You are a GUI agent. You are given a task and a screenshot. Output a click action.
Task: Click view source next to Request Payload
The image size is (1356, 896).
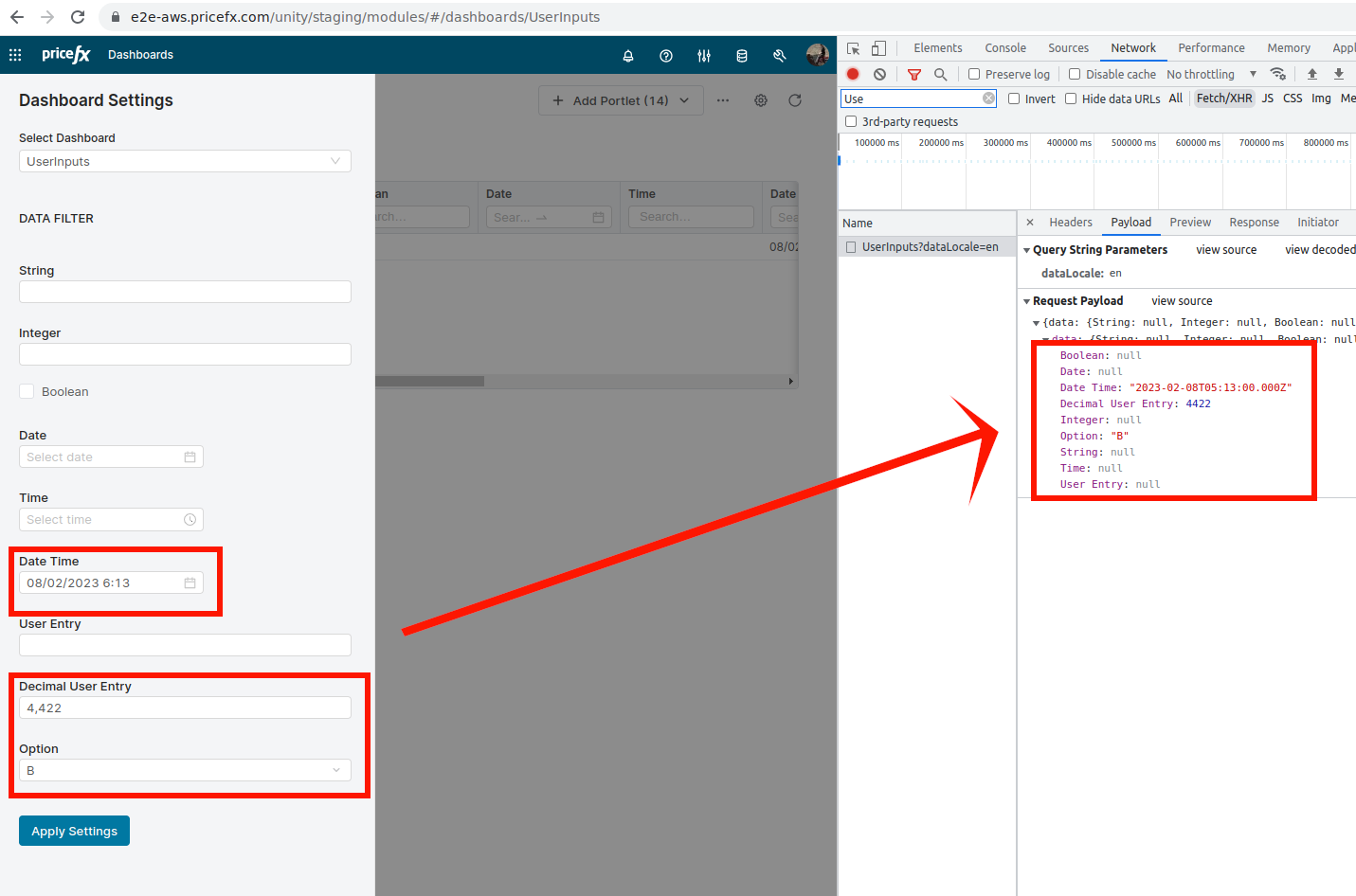1182,301
